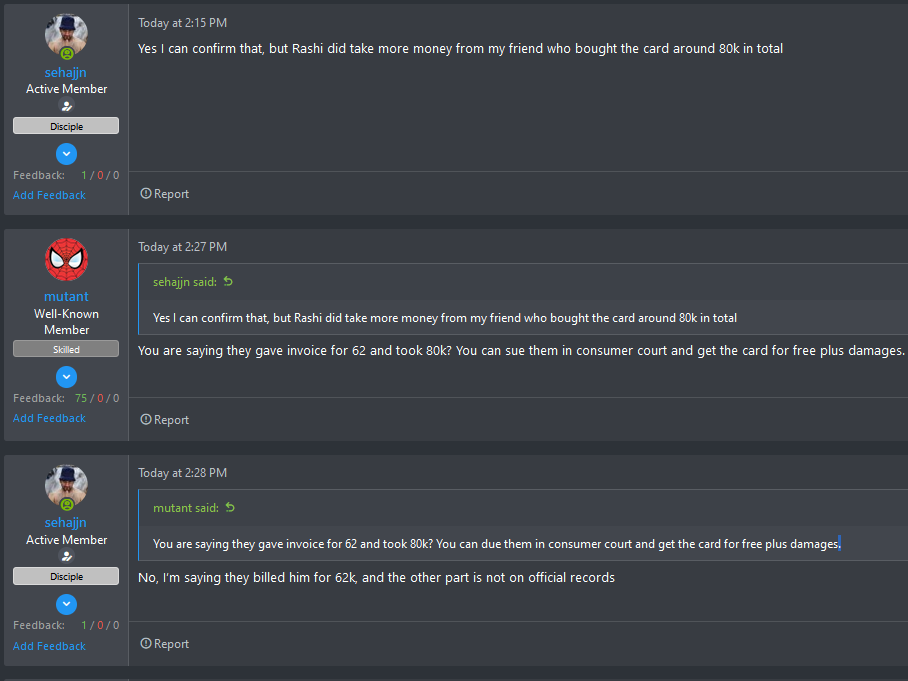Click the 'Today at 2:27 PM' timestamp
908x681 pixels.
[x=182, y=247]
